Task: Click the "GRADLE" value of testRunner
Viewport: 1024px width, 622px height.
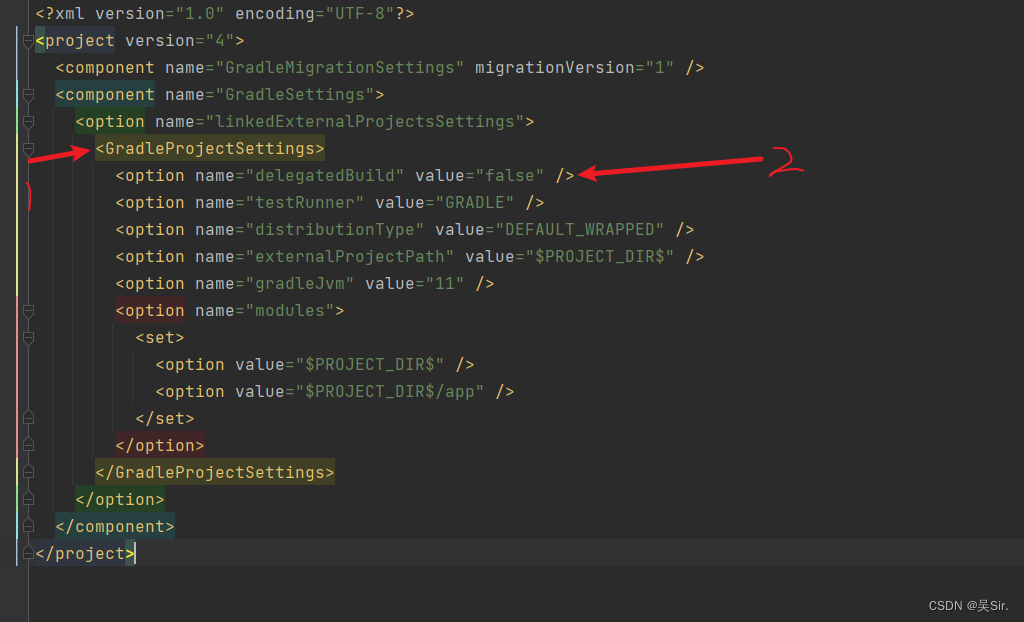Action: 475,203
